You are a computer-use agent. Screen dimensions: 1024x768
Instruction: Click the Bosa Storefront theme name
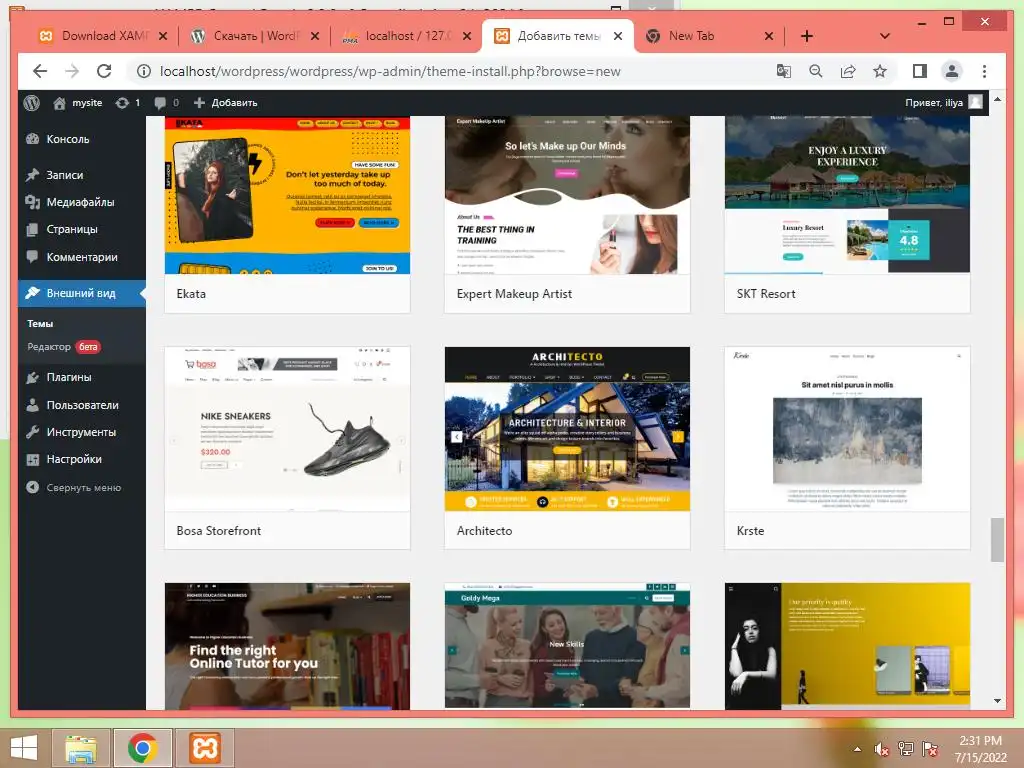point(219,531)
